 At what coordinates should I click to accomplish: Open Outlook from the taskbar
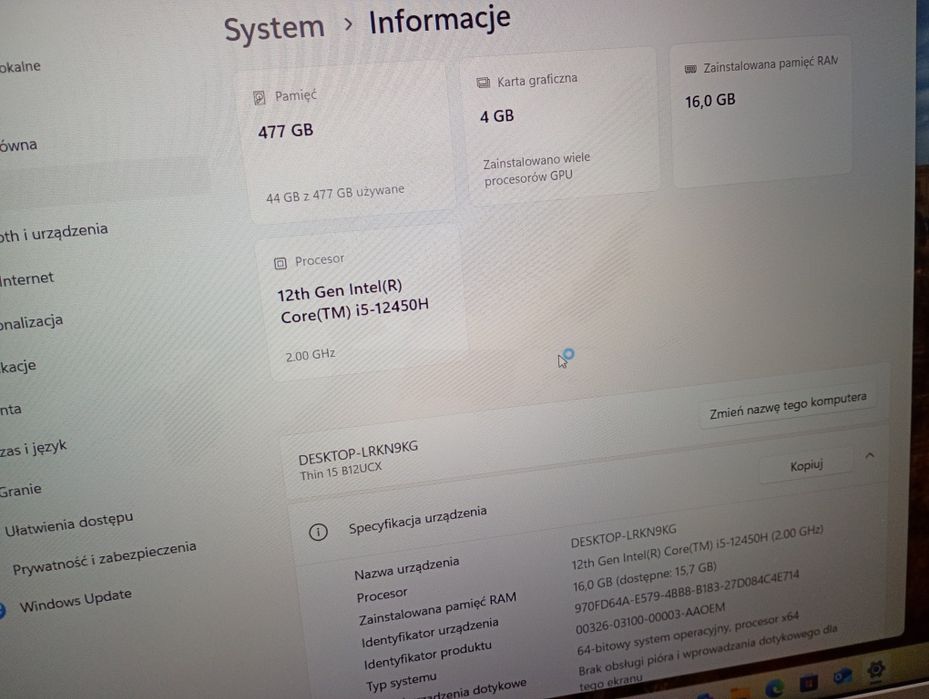[842, 676]
